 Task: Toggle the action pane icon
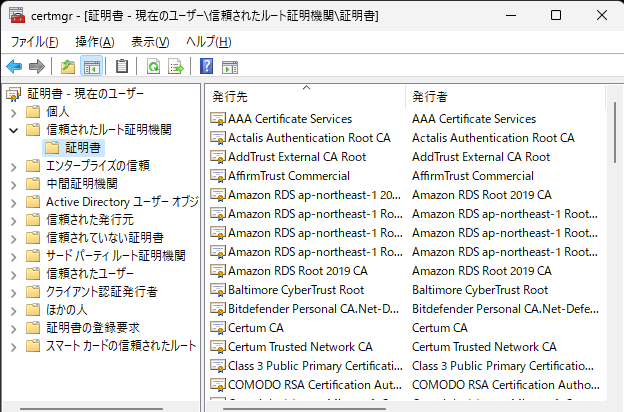point(230,67)
